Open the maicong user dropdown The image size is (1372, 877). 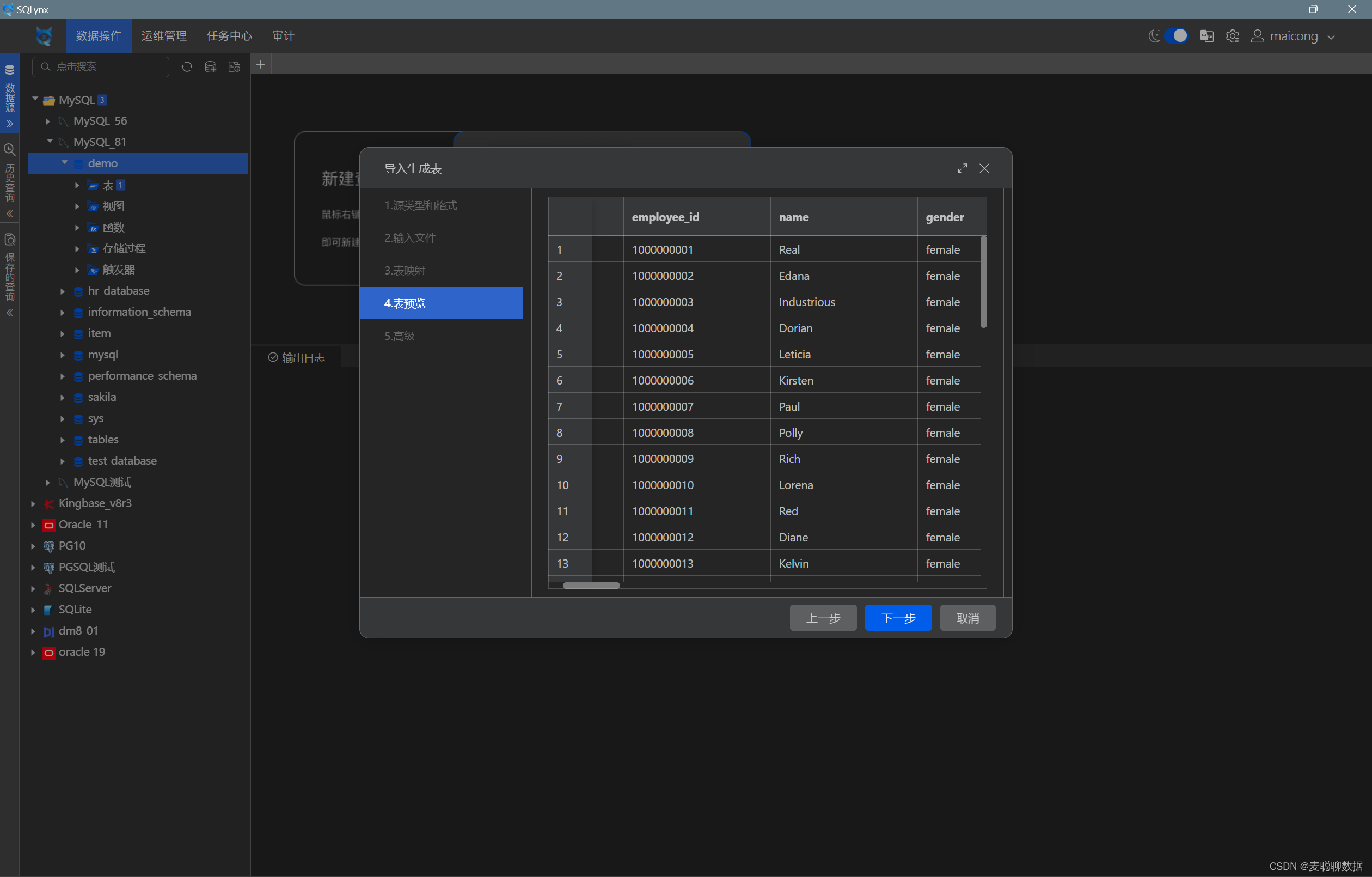tap(1294, 36)
